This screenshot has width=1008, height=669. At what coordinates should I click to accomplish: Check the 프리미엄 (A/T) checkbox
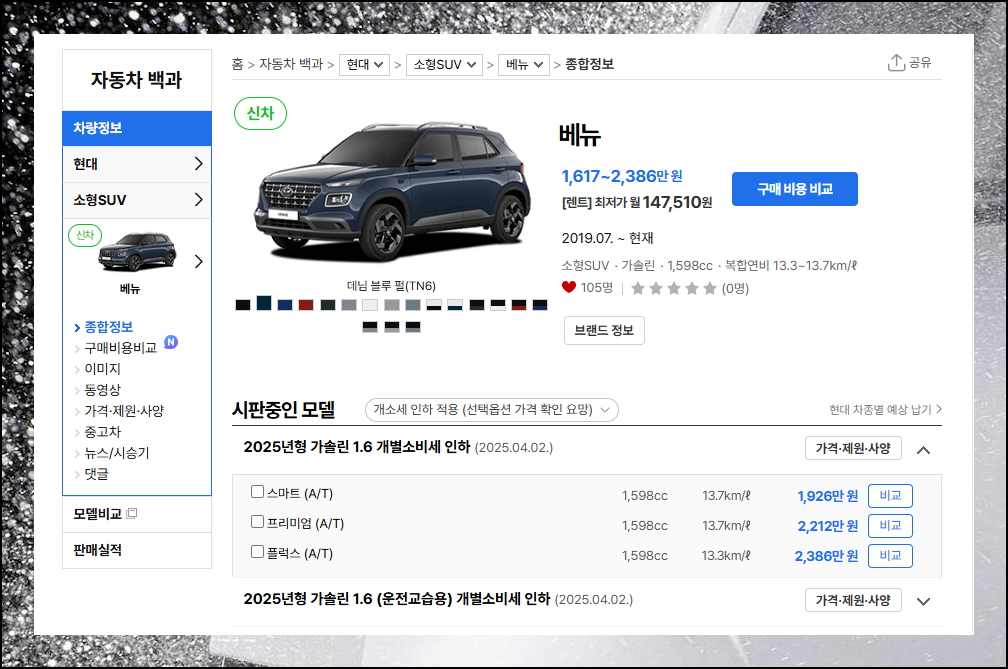(257, 521)
